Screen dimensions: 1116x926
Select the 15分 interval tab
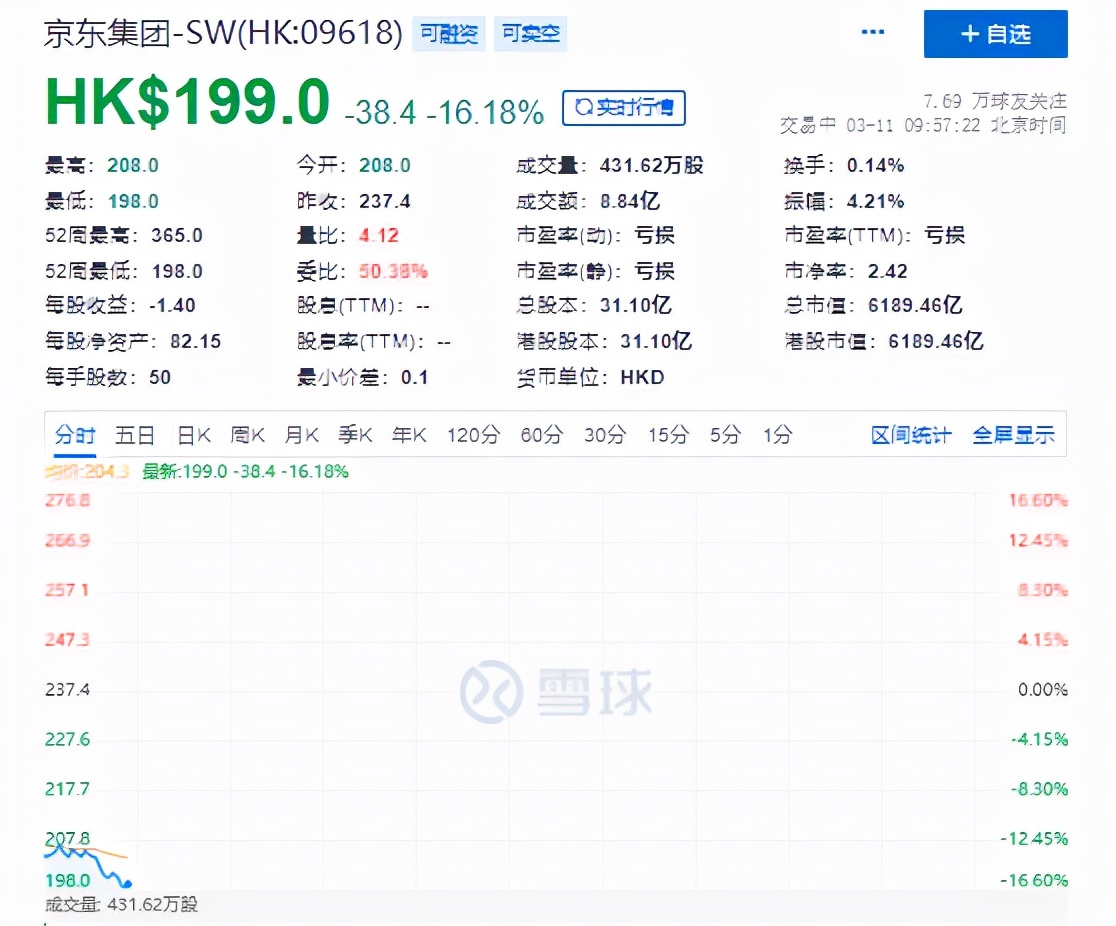pyautogui.click(x=668, y=435)
